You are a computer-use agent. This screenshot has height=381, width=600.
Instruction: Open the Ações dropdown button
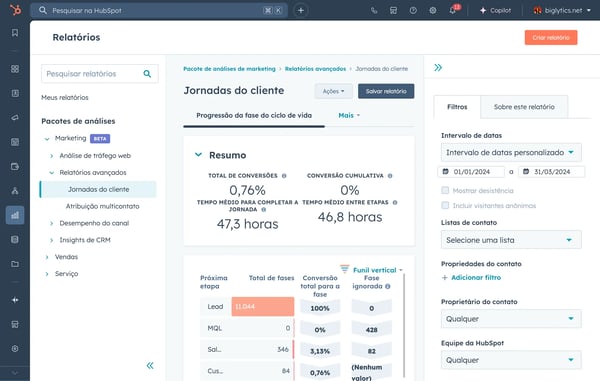pos(333,91)
